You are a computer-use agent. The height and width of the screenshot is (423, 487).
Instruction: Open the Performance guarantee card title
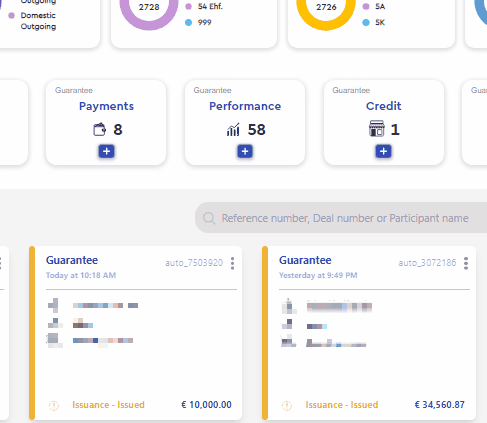(x=245, y=106)
